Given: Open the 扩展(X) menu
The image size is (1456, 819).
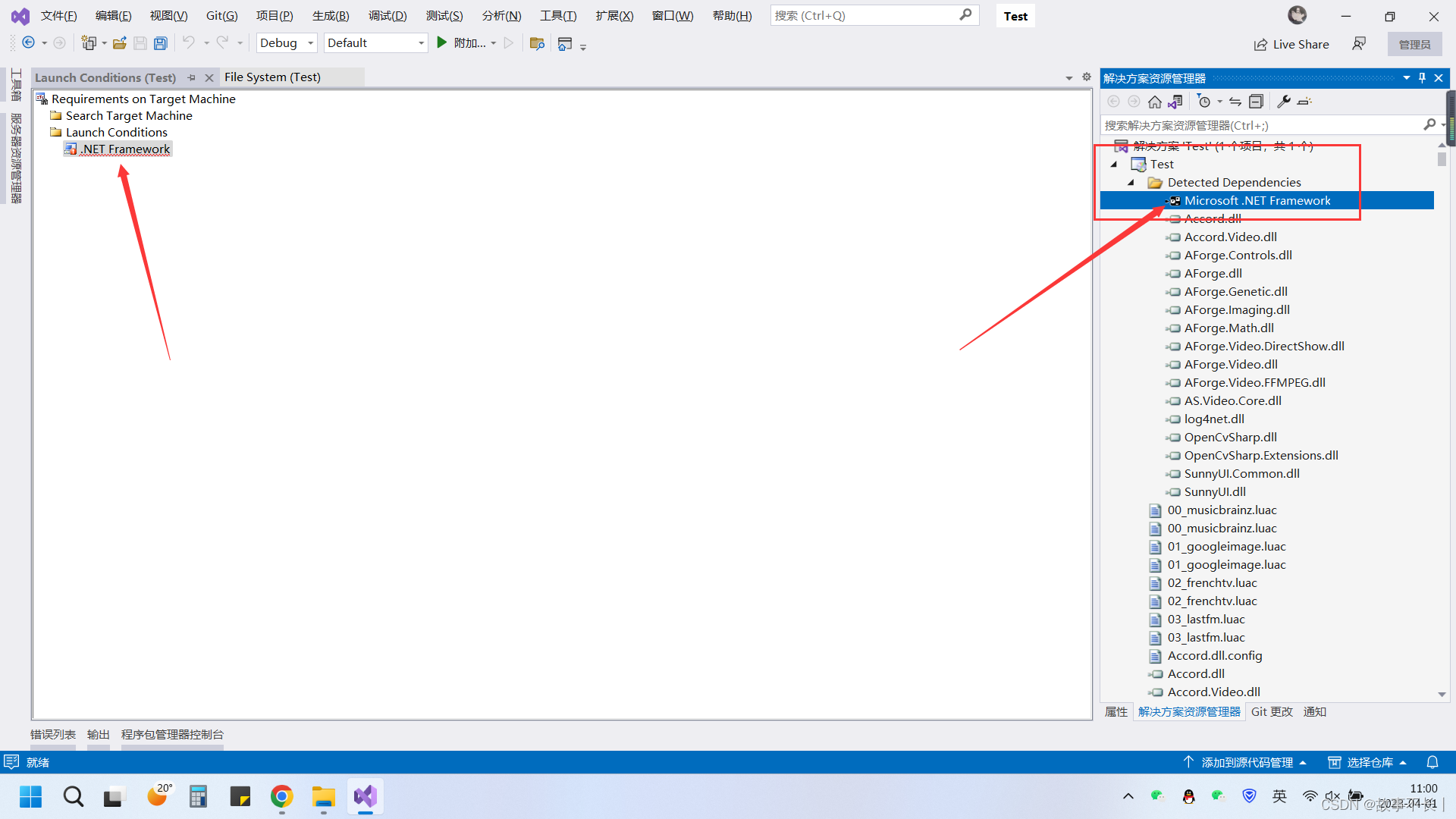Looking at the screenshot, I should pyautogui.click(x=614, y=16).
